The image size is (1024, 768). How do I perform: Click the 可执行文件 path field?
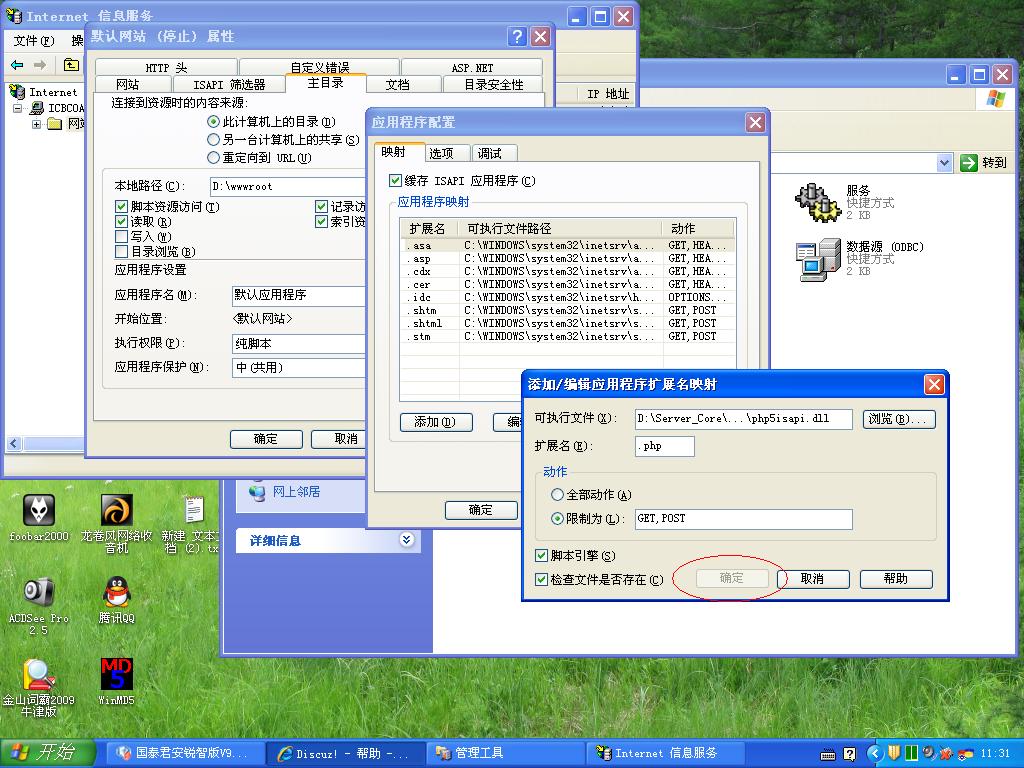(743, 419)
